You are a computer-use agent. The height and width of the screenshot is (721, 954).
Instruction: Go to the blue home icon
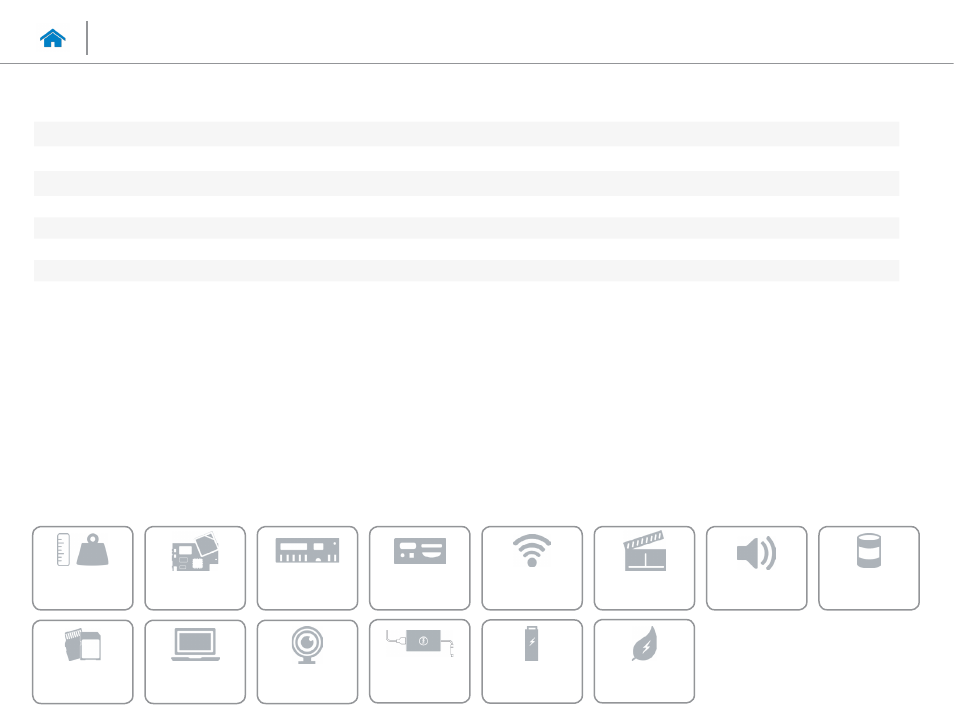[x=52, y=38]
